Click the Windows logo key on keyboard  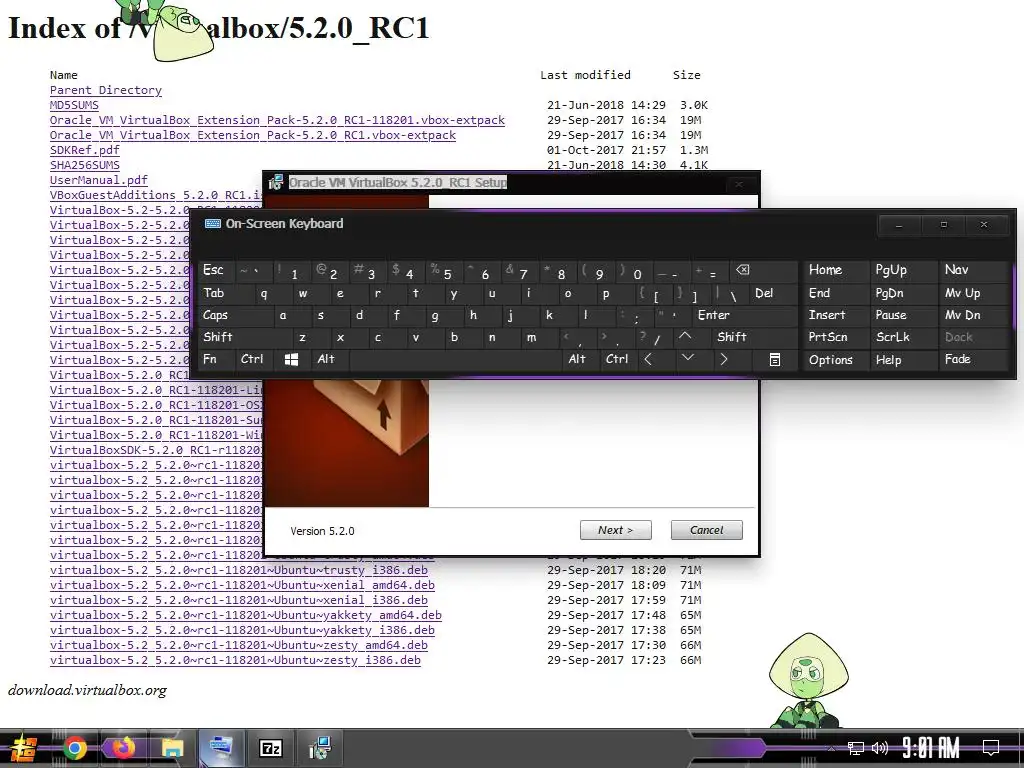291,359
